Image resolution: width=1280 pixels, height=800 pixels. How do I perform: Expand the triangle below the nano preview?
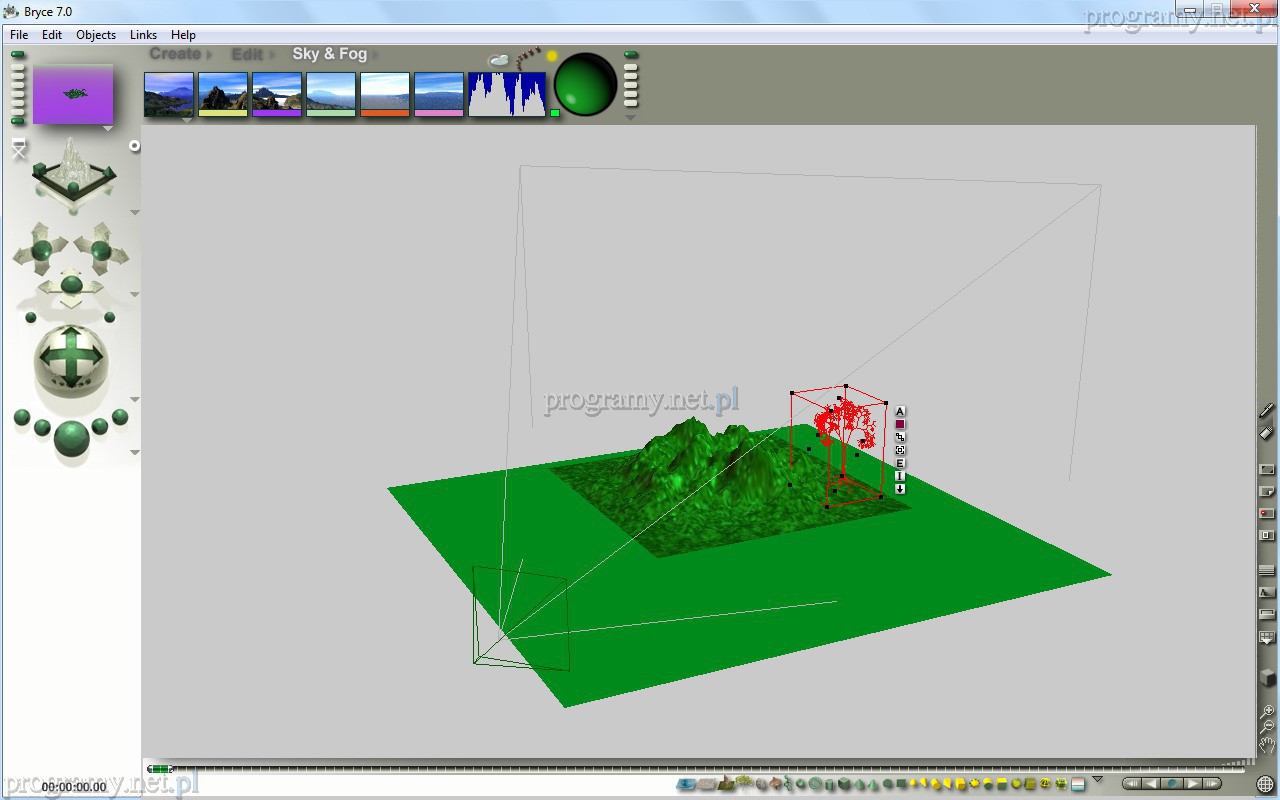click(x=107, y=129)
